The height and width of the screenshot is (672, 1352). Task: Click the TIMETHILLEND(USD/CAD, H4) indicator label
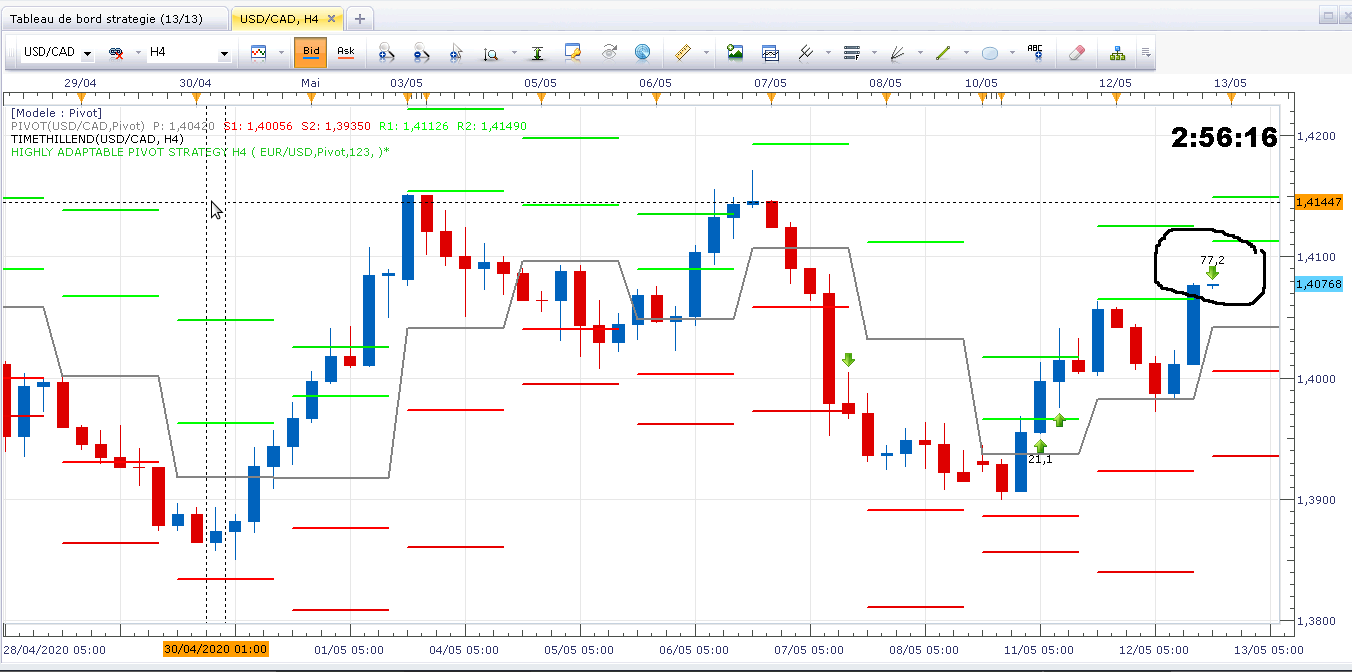(x=98, y=139)
